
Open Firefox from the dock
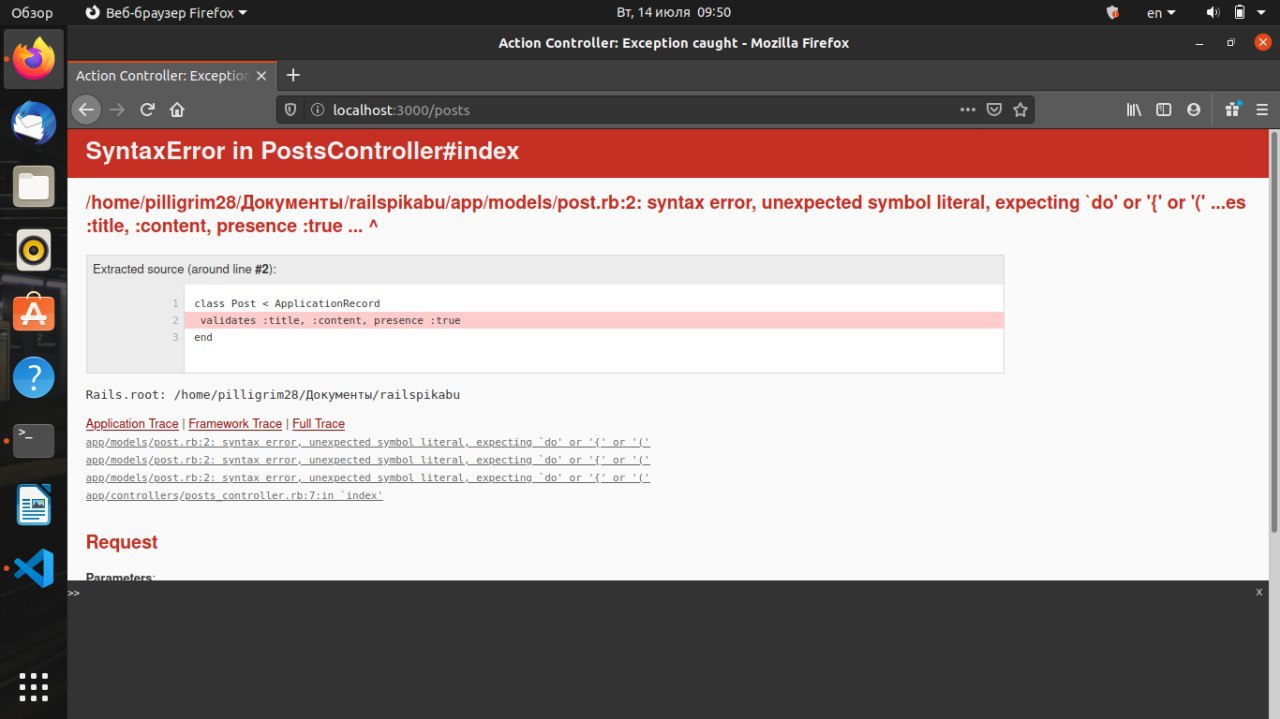[34, 59]
